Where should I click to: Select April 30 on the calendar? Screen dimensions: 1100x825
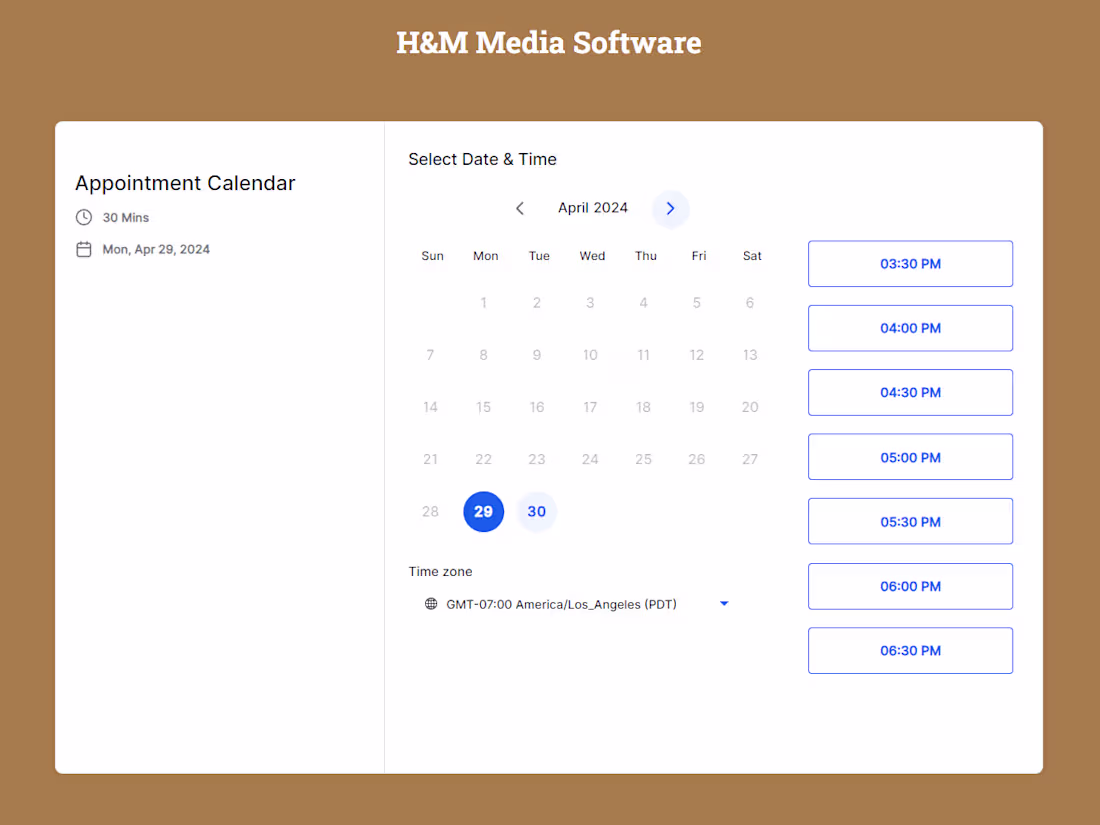536,511
